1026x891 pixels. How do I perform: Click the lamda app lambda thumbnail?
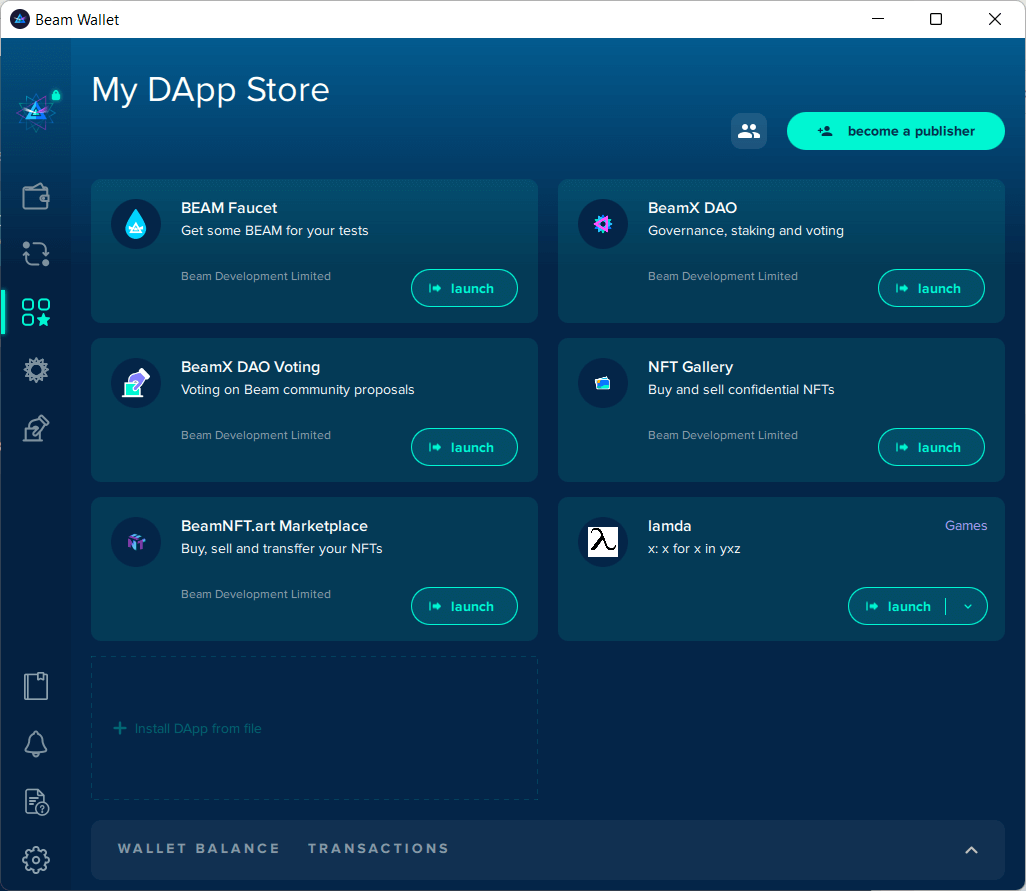(602, 541)
